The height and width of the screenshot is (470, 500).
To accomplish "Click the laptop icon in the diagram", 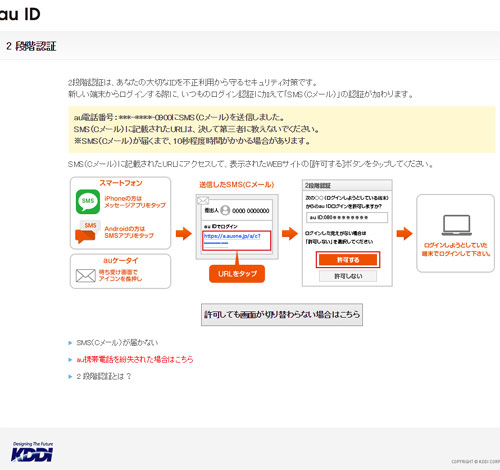I will 456,225.
